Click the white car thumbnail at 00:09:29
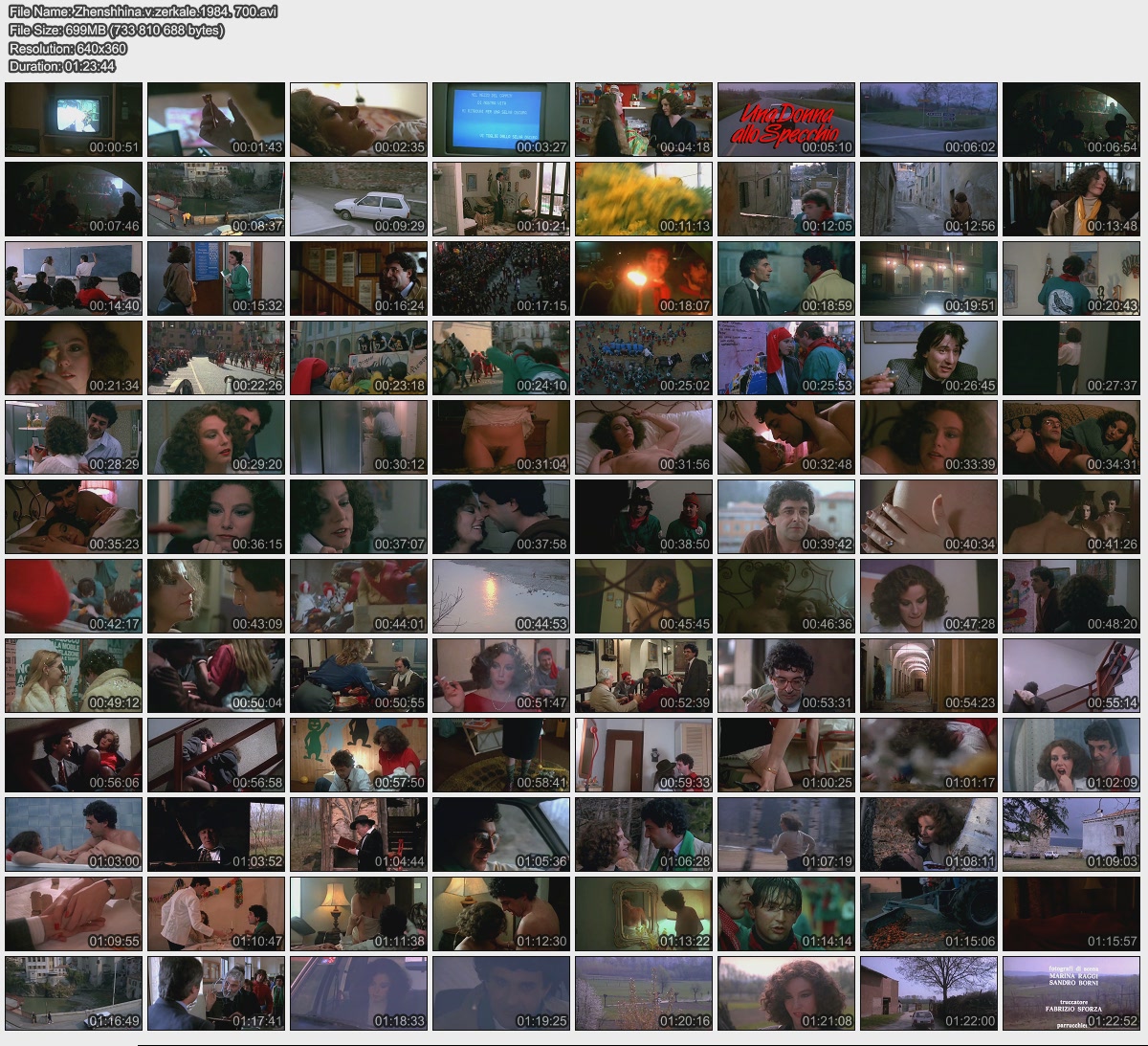This screenshot has width=1148, height=1046. point(359,199)
